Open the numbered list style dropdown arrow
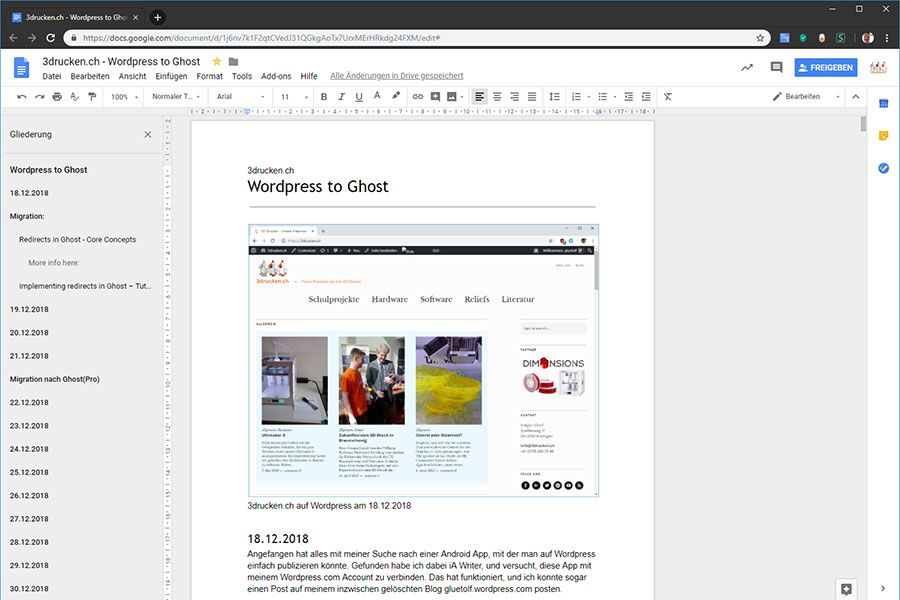Image resolution: width=900 pixels, height=600 pixels. point(589,96)
